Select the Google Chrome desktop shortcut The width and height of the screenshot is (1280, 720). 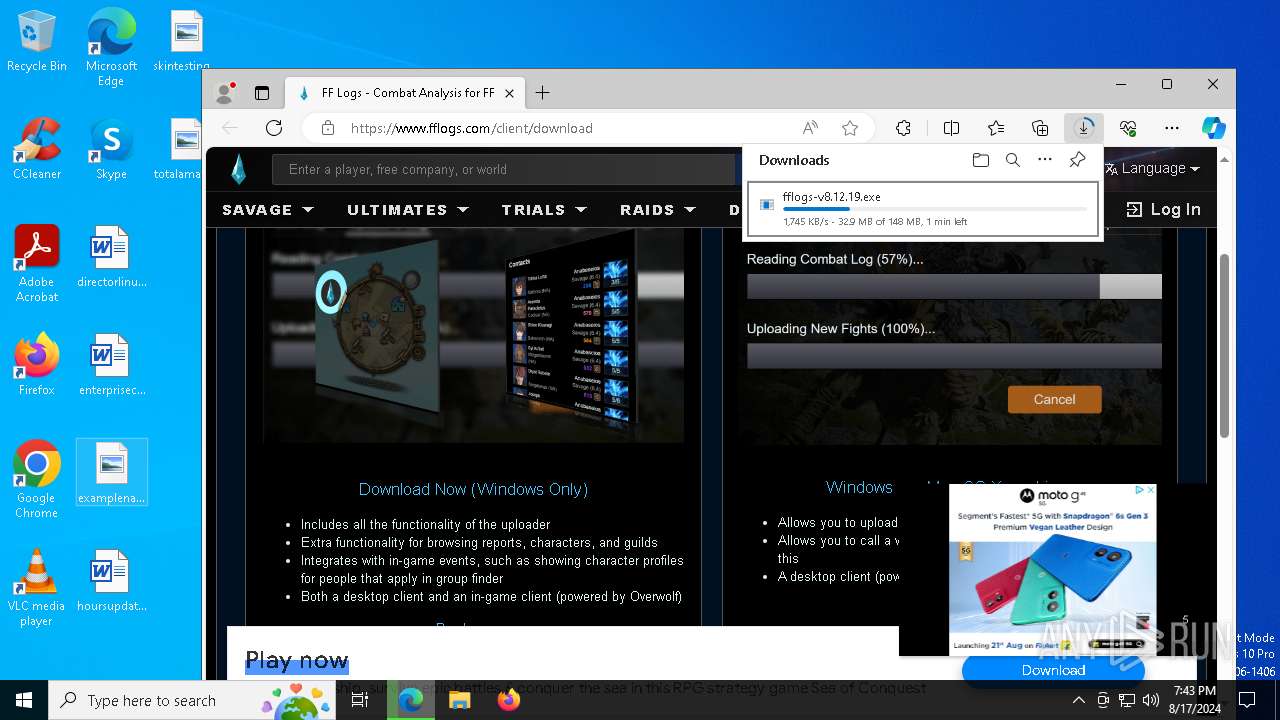pyautogui.click(x=37, y=480)
